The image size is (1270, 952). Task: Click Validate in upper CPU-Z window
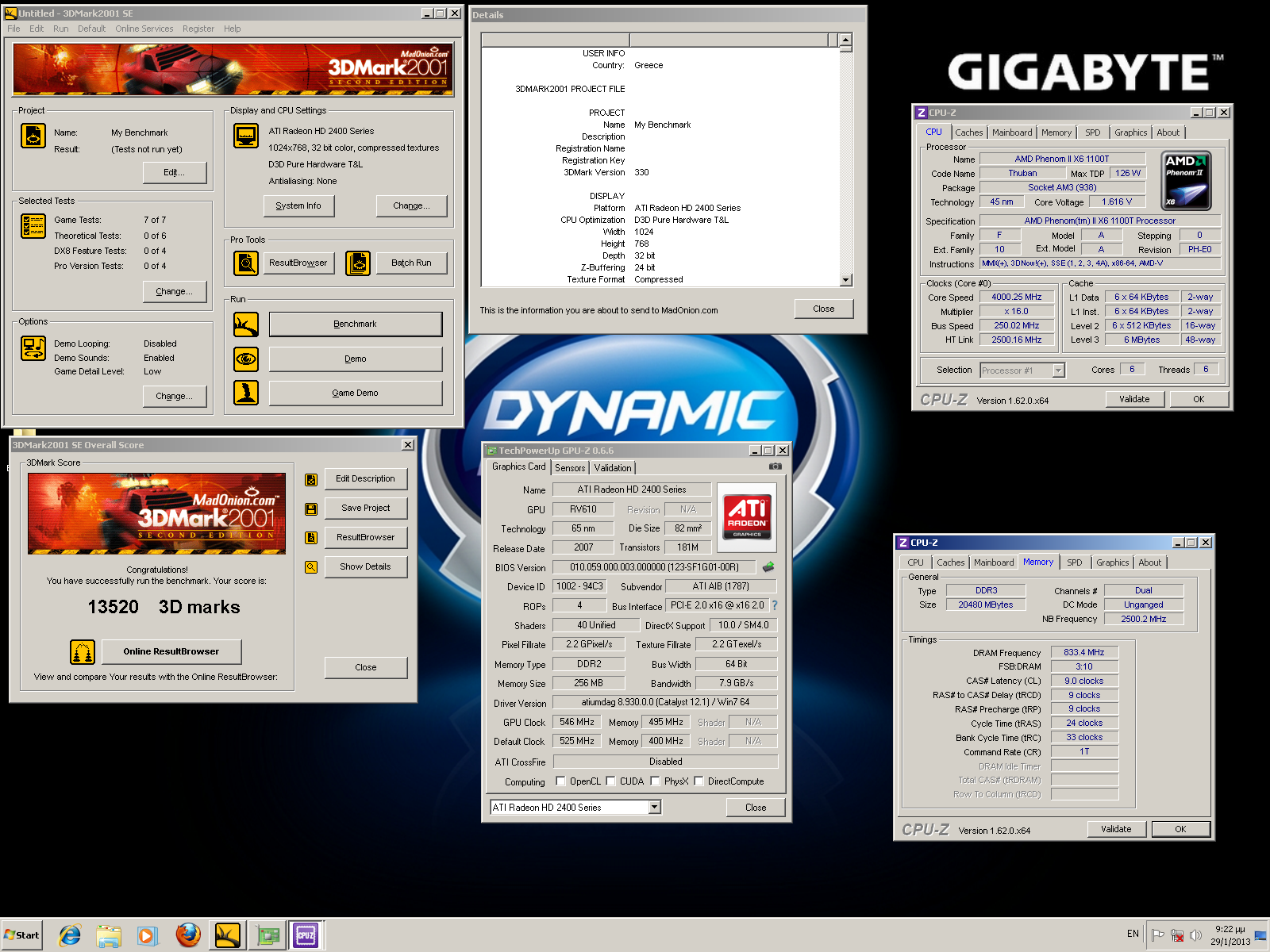1134,399
